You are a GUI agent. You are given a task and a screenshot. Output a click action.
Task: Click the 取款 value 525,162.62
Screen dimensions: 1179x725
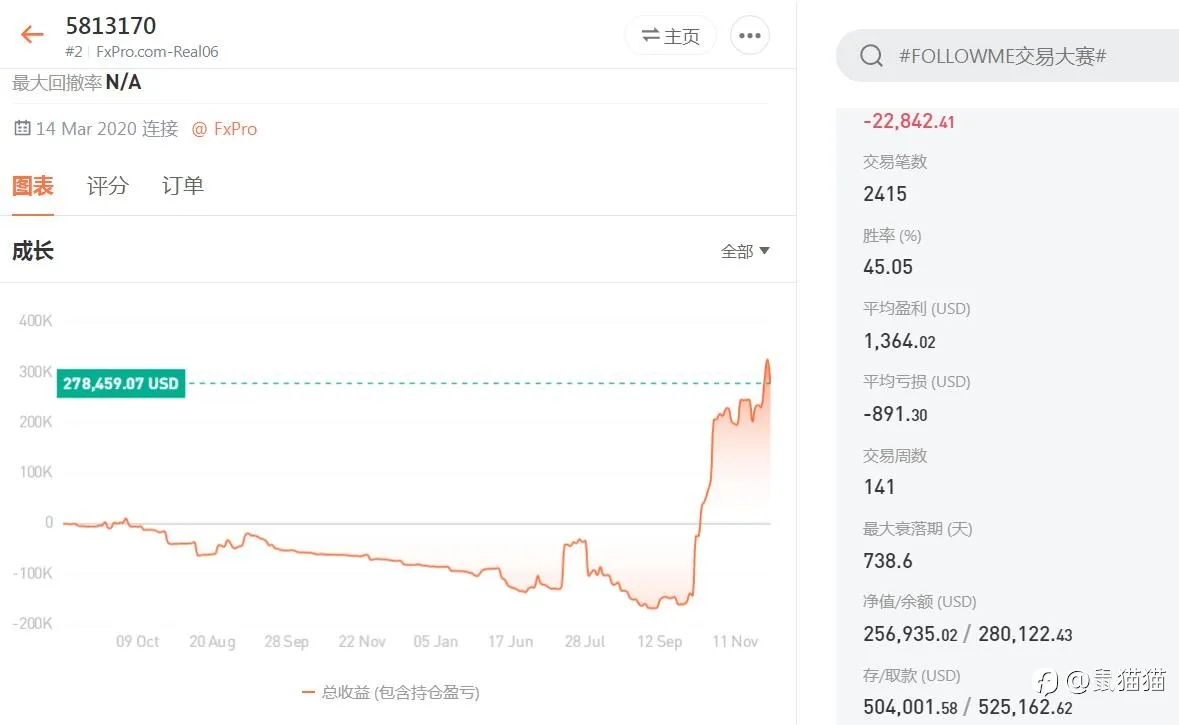click(x=1025, y=707)
